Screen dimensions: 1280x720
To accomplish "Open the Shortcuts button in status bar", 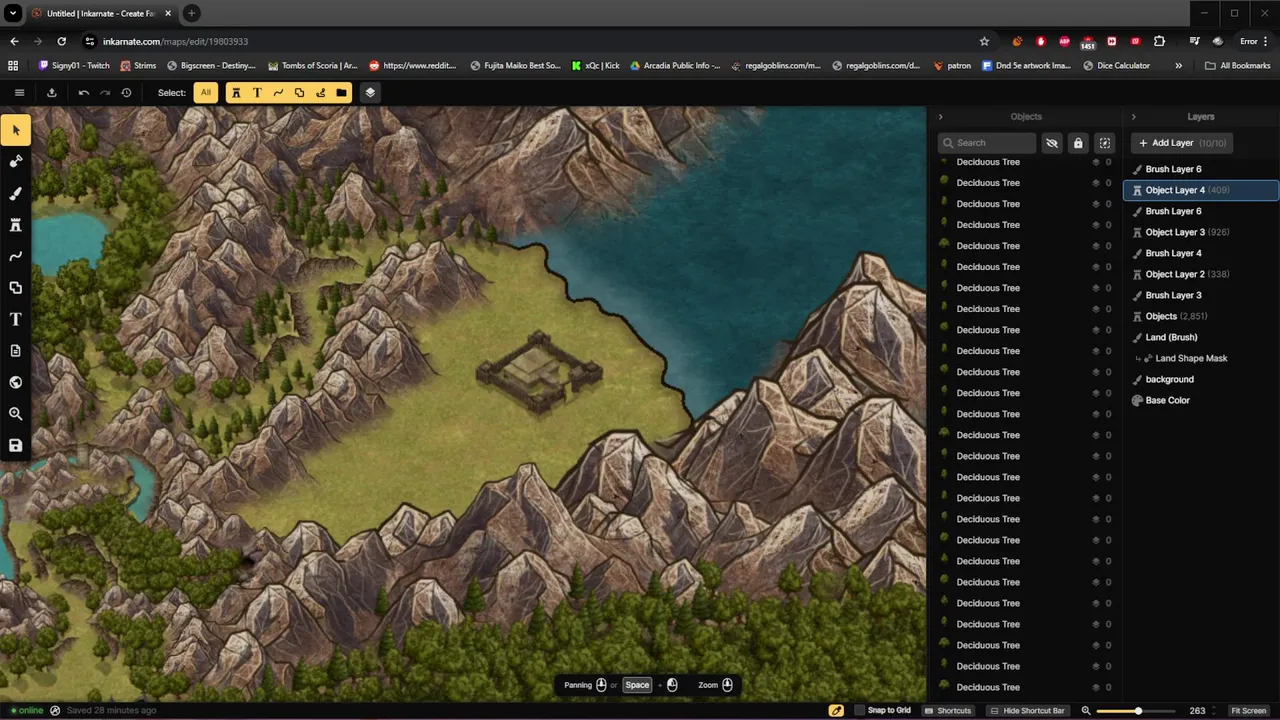I will point(947,710).
